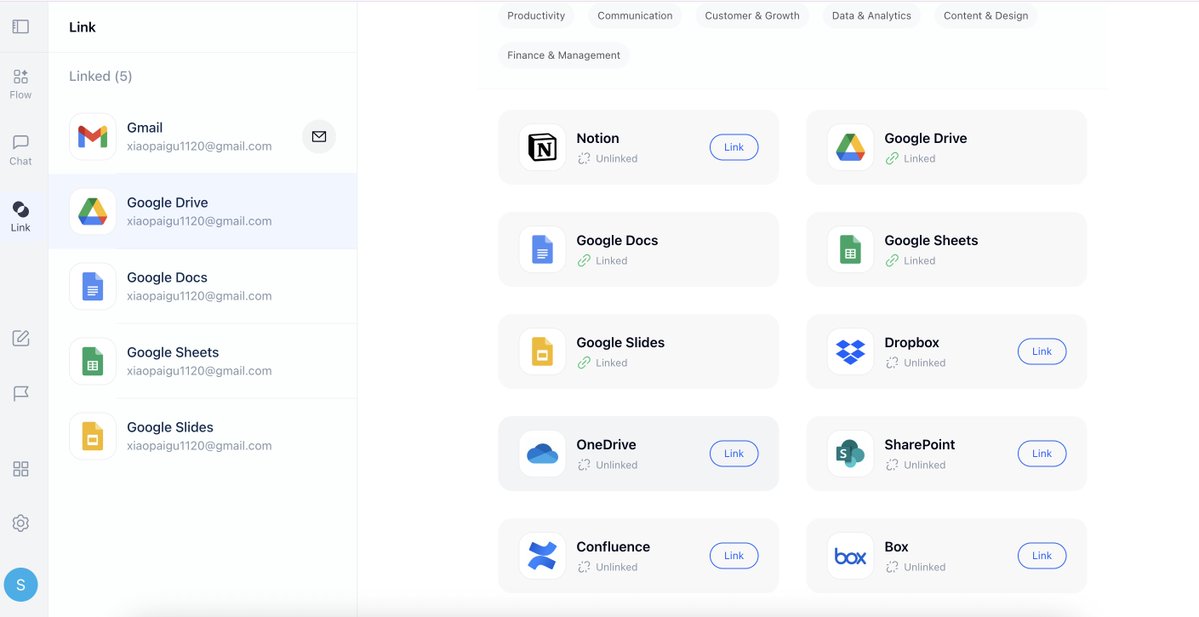Click Unlinked status under Dropbox card
Viewport: 1199px width, 617px height.
(x=915, y=362)
